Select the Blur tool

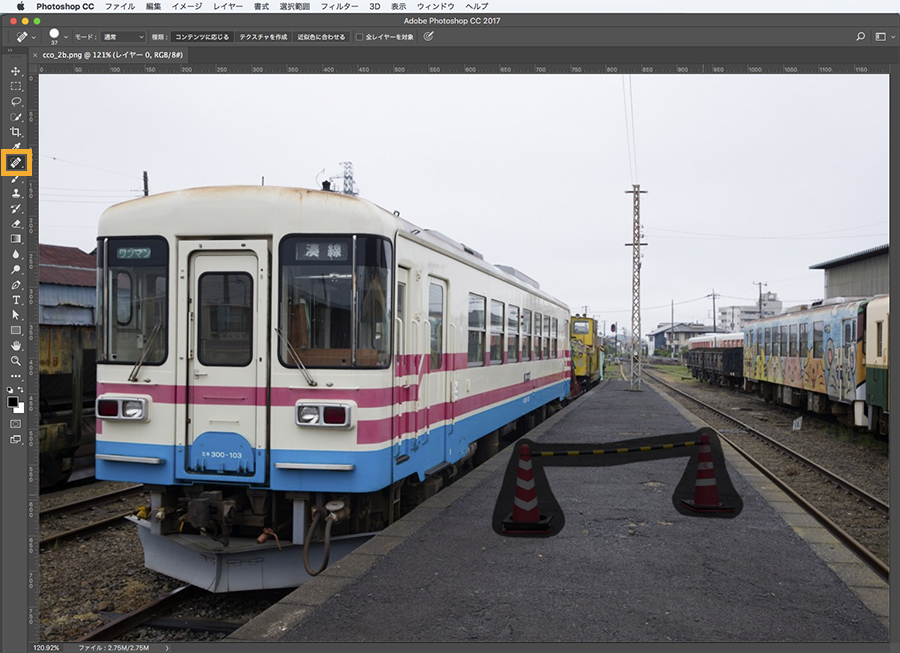click(15, 254)
